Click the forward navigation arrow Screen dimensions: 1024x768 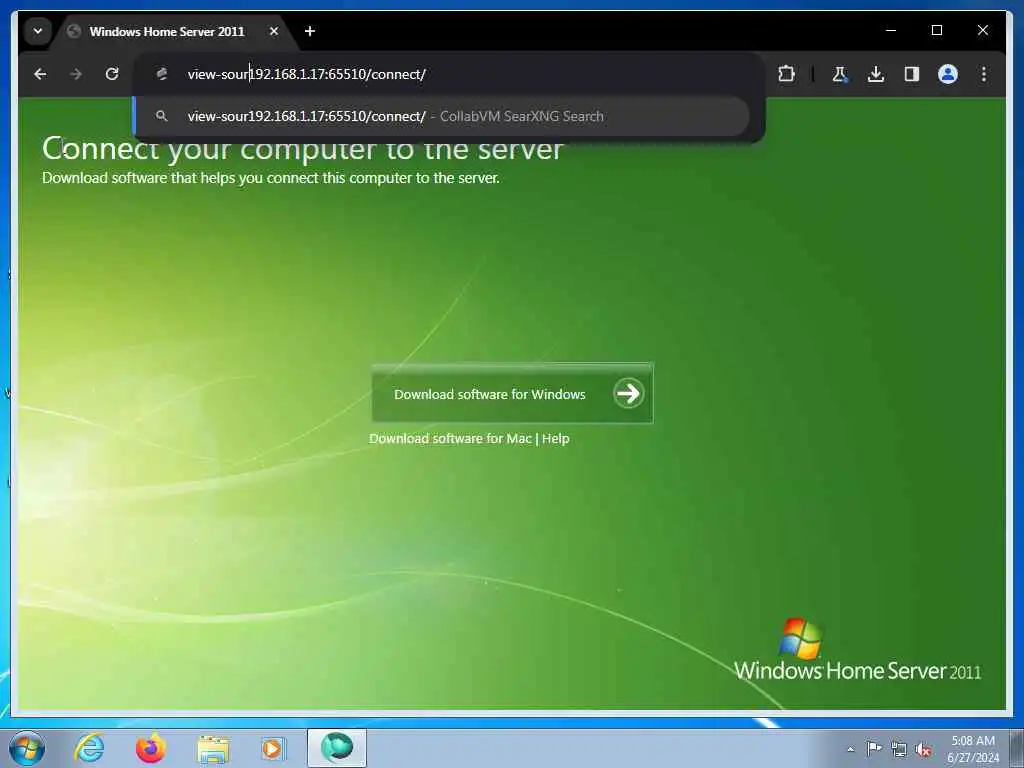tap(76, 74)
